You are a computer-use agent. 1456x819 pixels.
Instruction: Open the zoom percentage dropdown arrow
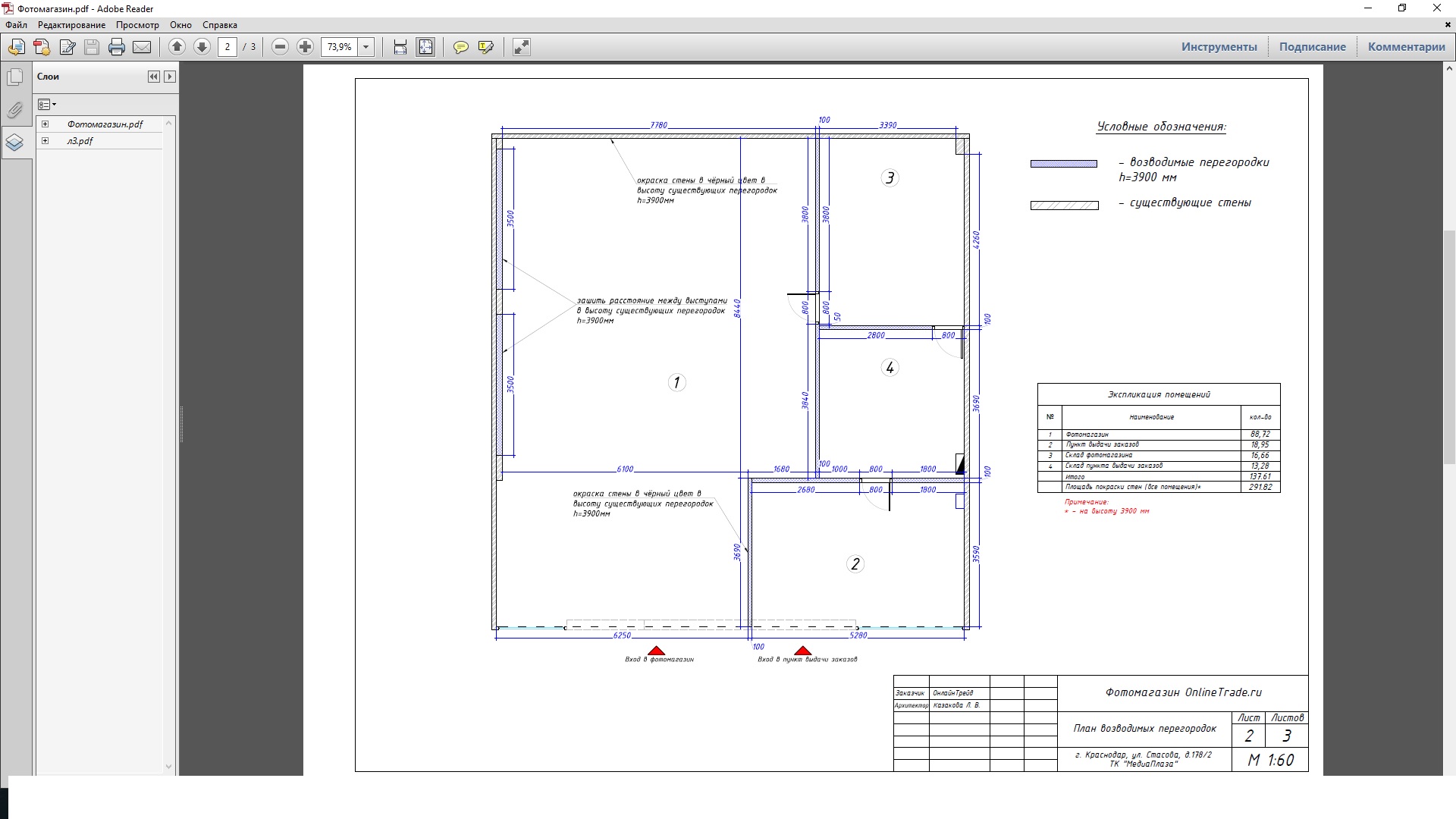[366, 47]
